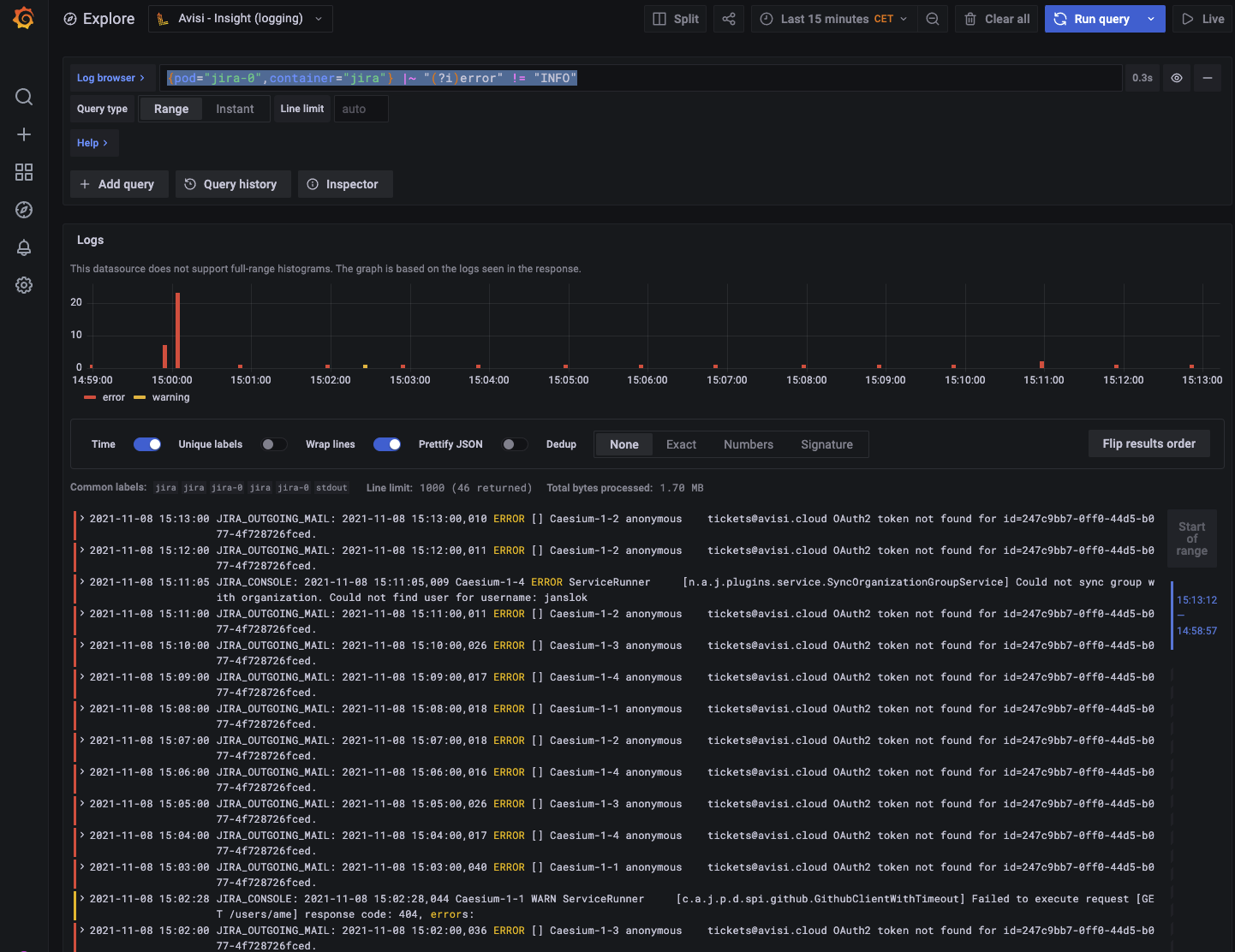1235x952 pixels.
Task: Click the 15:13:12 – 14:58:57 log range navigation
Action: point(1196,616)
